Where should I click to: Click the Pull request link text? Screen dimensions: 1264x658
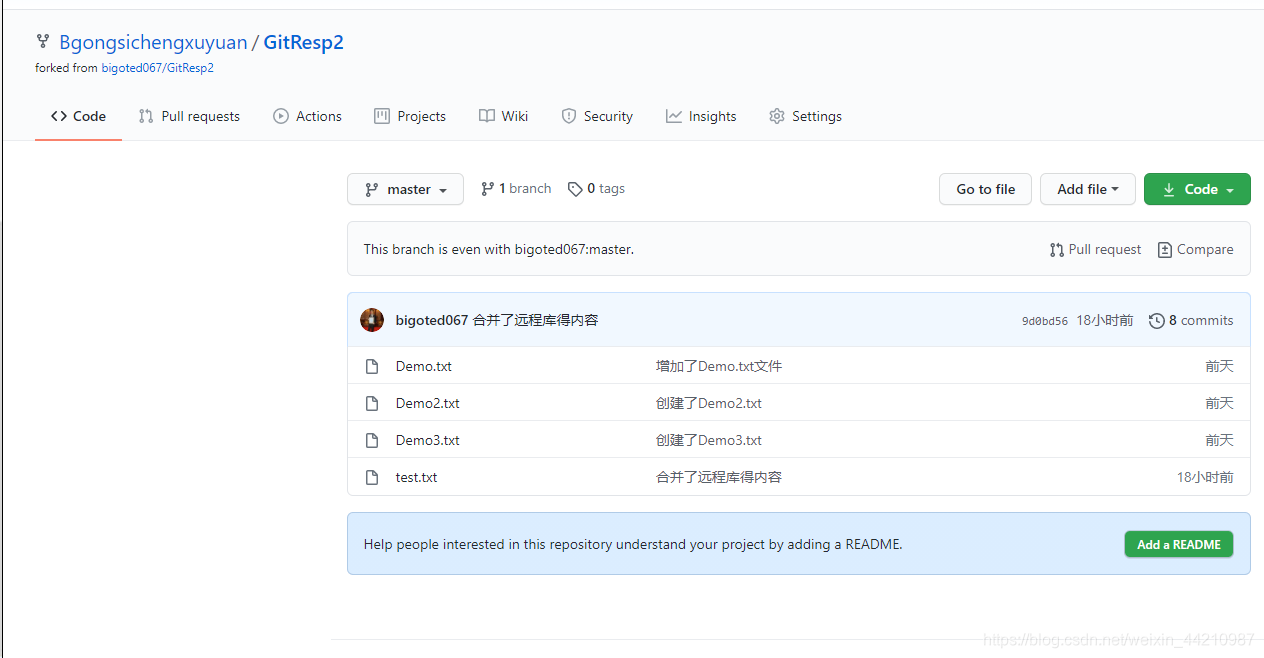click(1104, 249)
